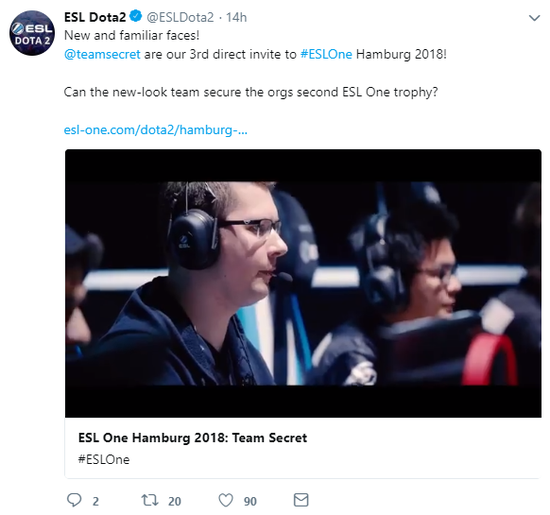This screenshot has width=550, height=515.
Task: Click the #ESLOne text under card title
Action: point(104,460)
